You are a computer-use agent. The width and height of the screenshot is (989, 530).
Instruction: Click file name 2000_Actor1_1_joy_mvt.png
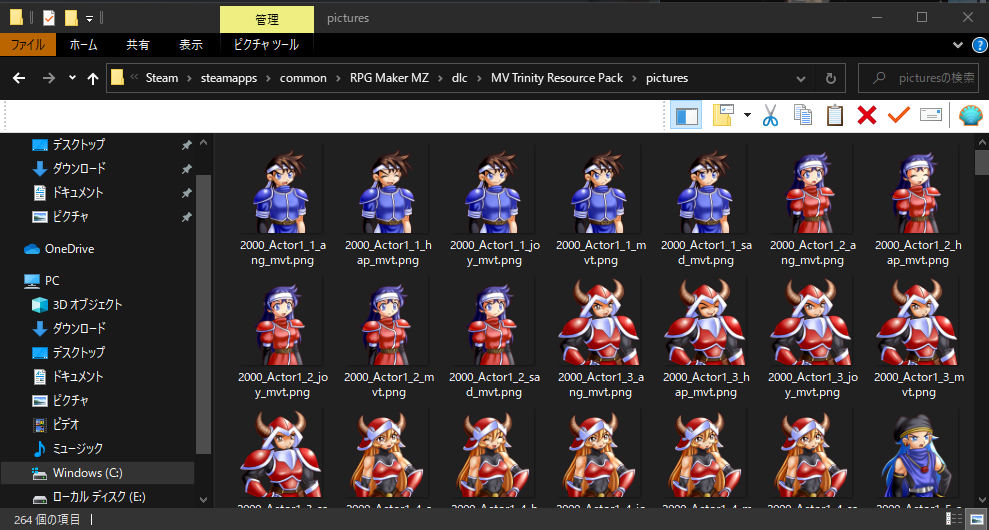pos(493,252)
